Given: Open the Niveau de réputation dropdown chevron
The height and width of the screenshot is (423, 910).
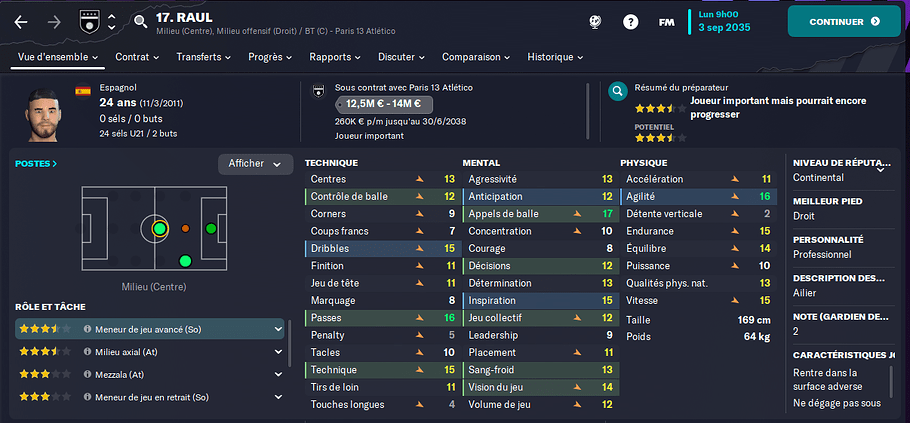Looking at the screenshot, I should [x=880, y=169].
